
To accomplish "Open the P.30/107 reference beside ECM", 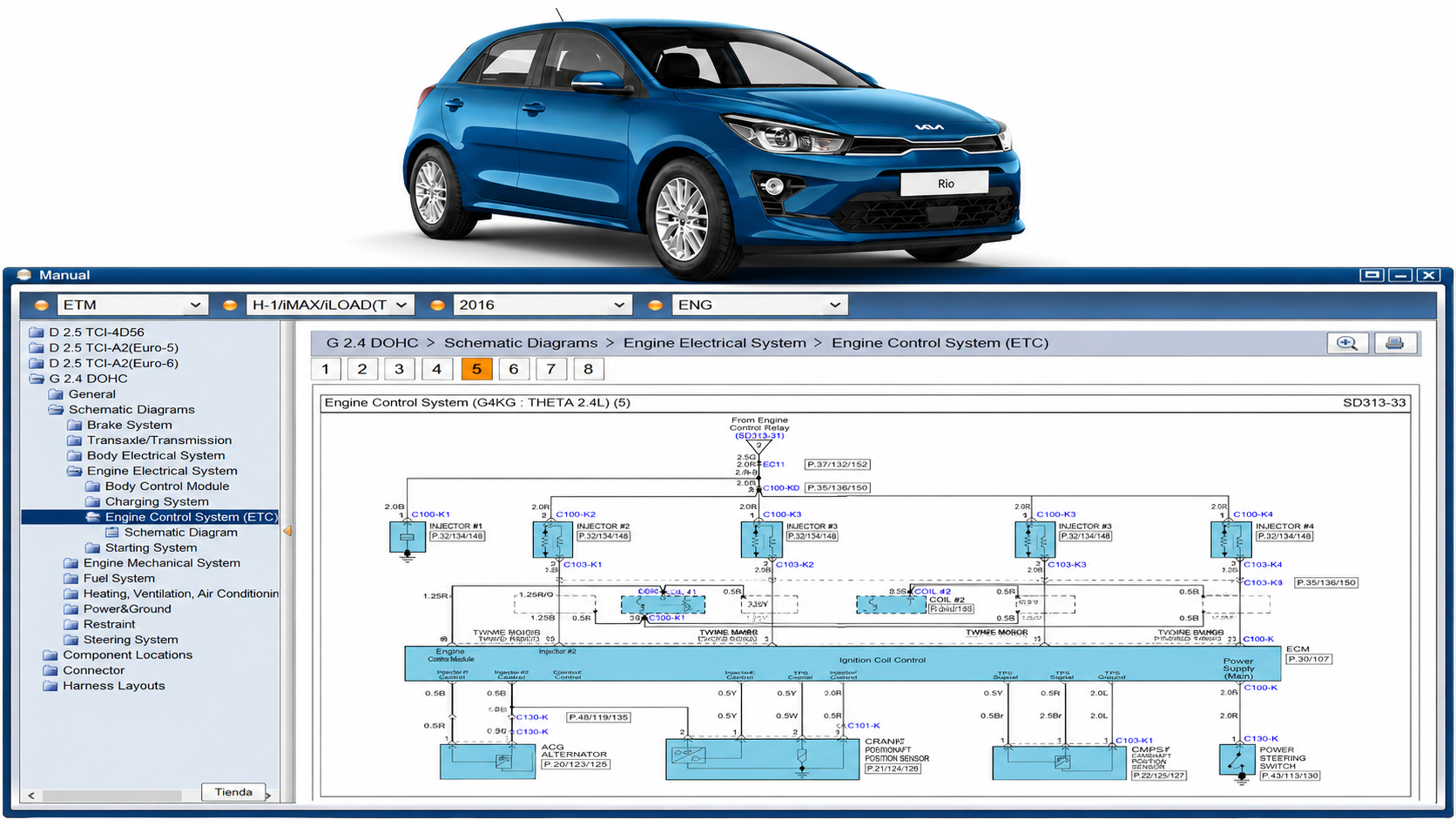I will (x=1309, y=659).
